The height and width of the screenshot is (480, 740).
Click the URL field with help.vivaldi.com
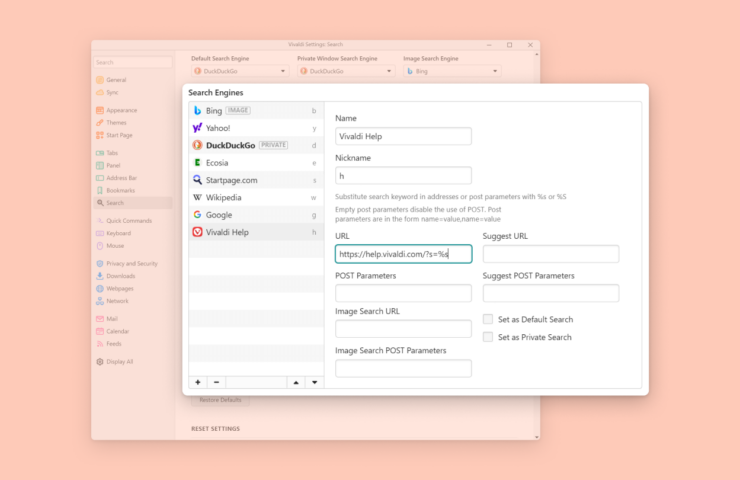click(403, 254)
